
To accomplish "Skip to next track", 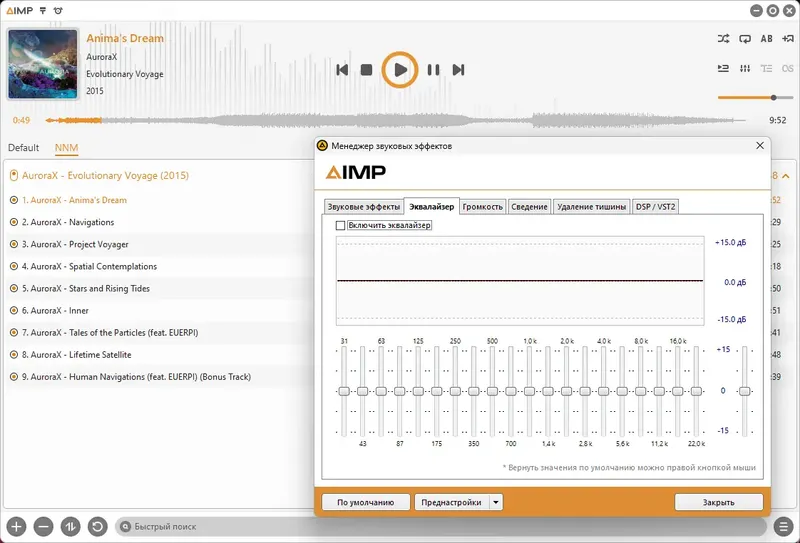I will click(458, 70).
